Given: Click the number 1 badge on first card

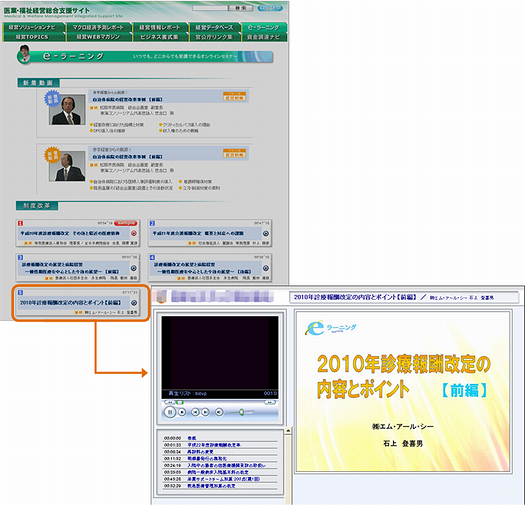Looking at the screenshot, I should tap(21, 223).
